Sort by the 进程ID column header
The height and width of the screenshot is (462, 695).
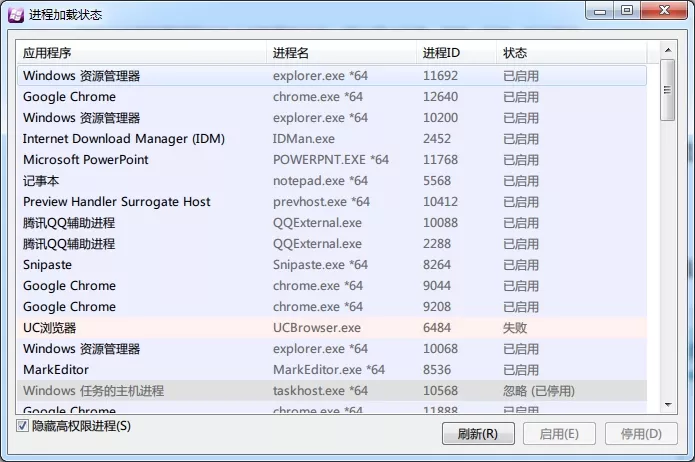(x=456, y=53)
